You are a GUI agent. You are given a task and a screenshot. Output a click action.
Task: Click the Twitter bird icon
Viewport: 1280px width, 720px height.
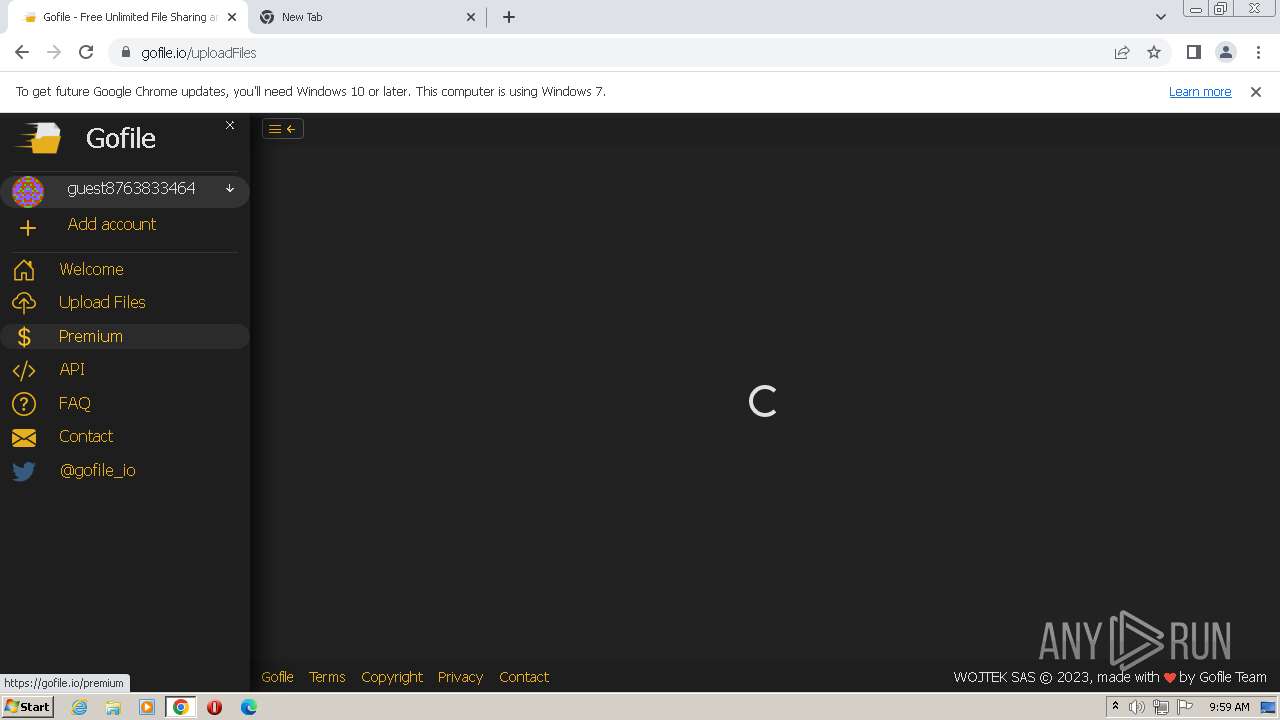[x=24, y=471]
